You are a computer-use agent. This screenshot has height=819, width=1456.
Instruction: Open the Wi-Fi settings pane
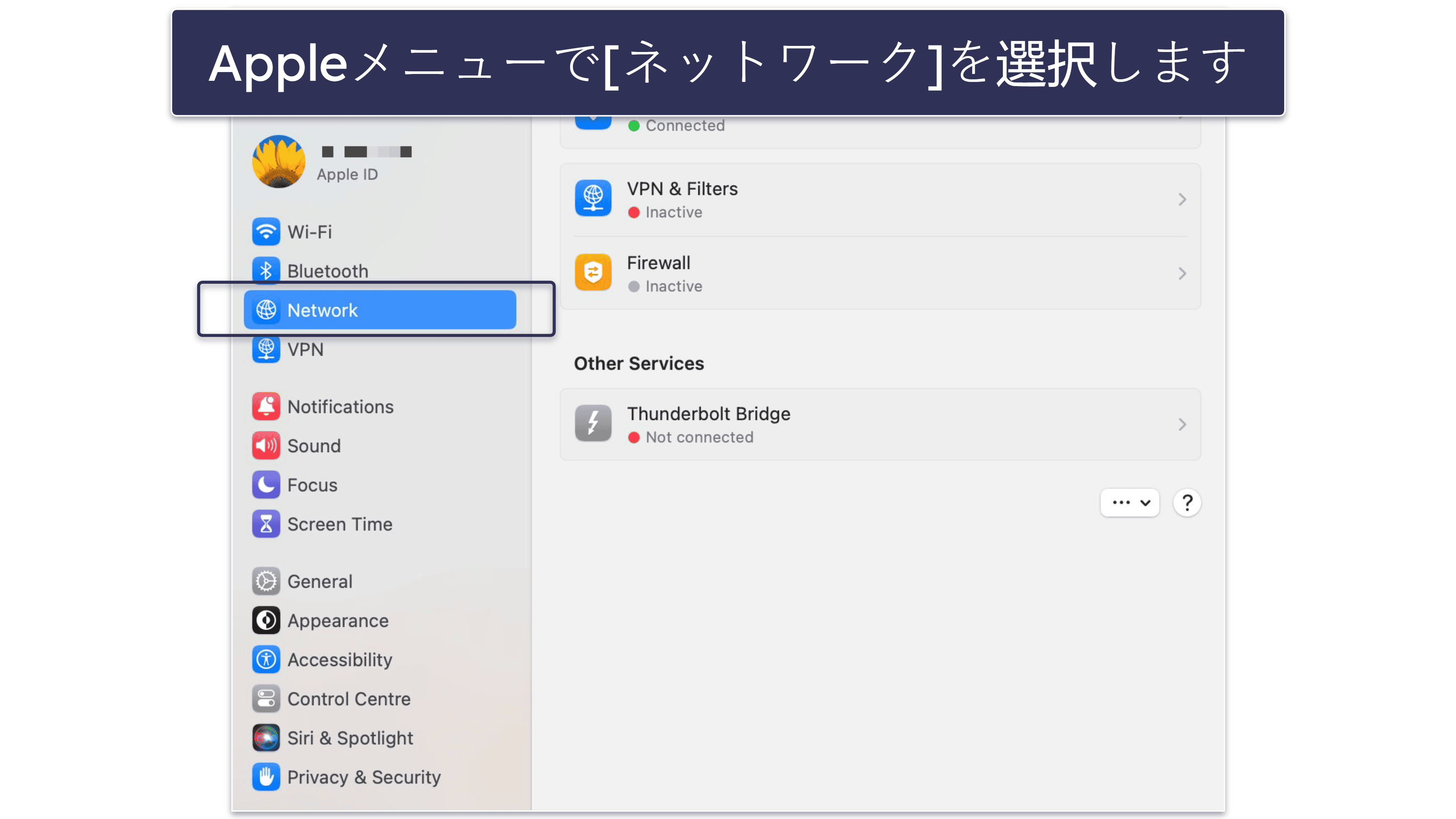tap(380, 232)
